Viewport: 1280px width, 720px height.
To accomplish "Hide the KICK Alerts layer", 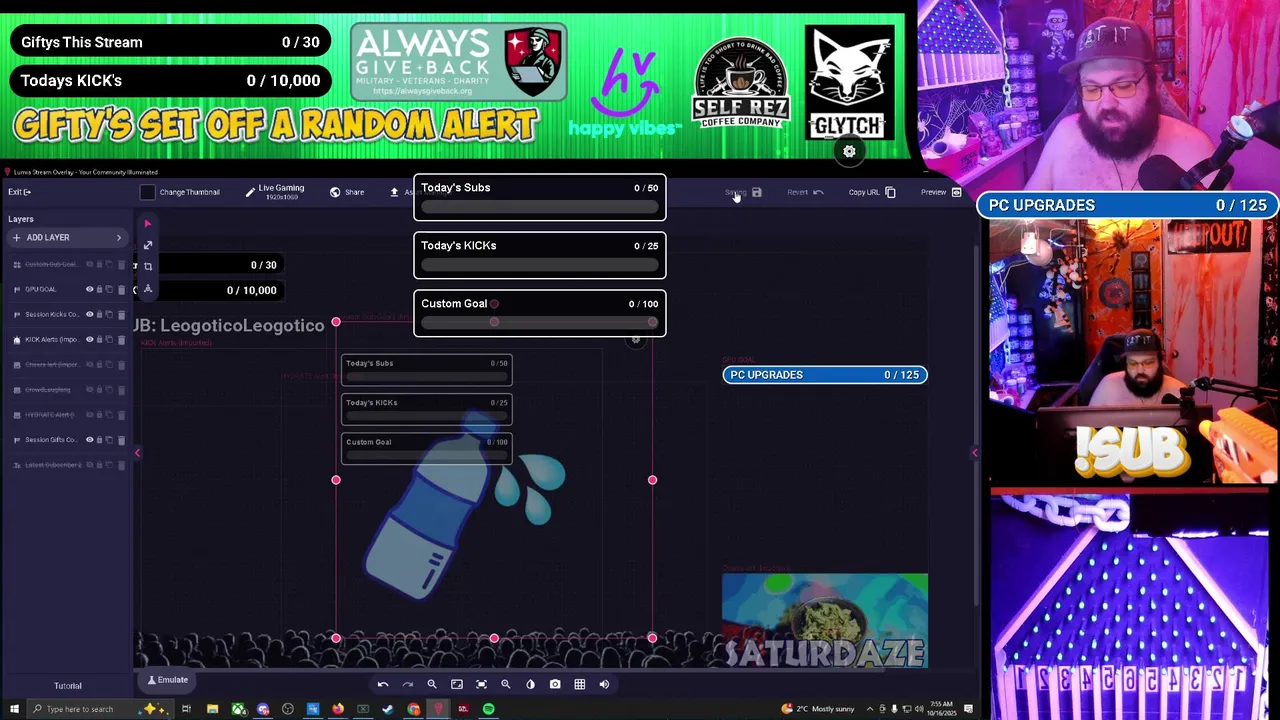I will tap(90, 339).
